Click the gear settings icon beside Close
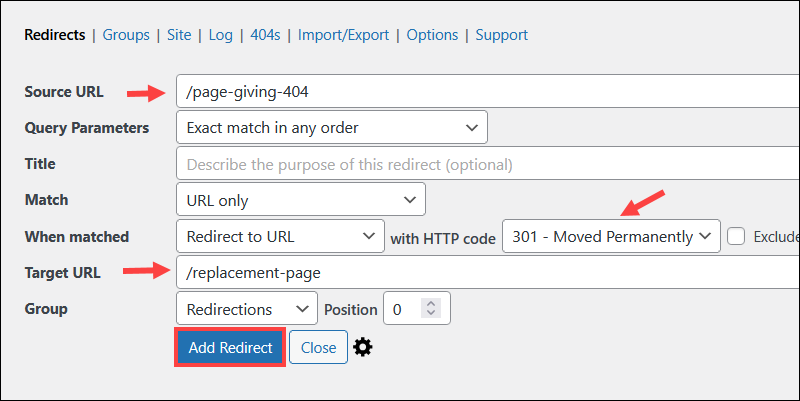800x401 pixels. (363, 347)
